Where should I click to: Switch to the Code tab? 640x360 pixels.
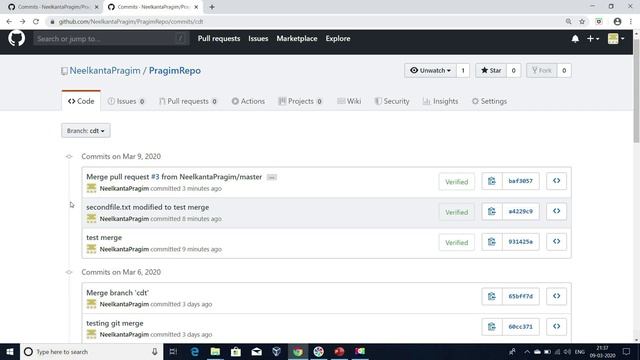pos(81,101)
